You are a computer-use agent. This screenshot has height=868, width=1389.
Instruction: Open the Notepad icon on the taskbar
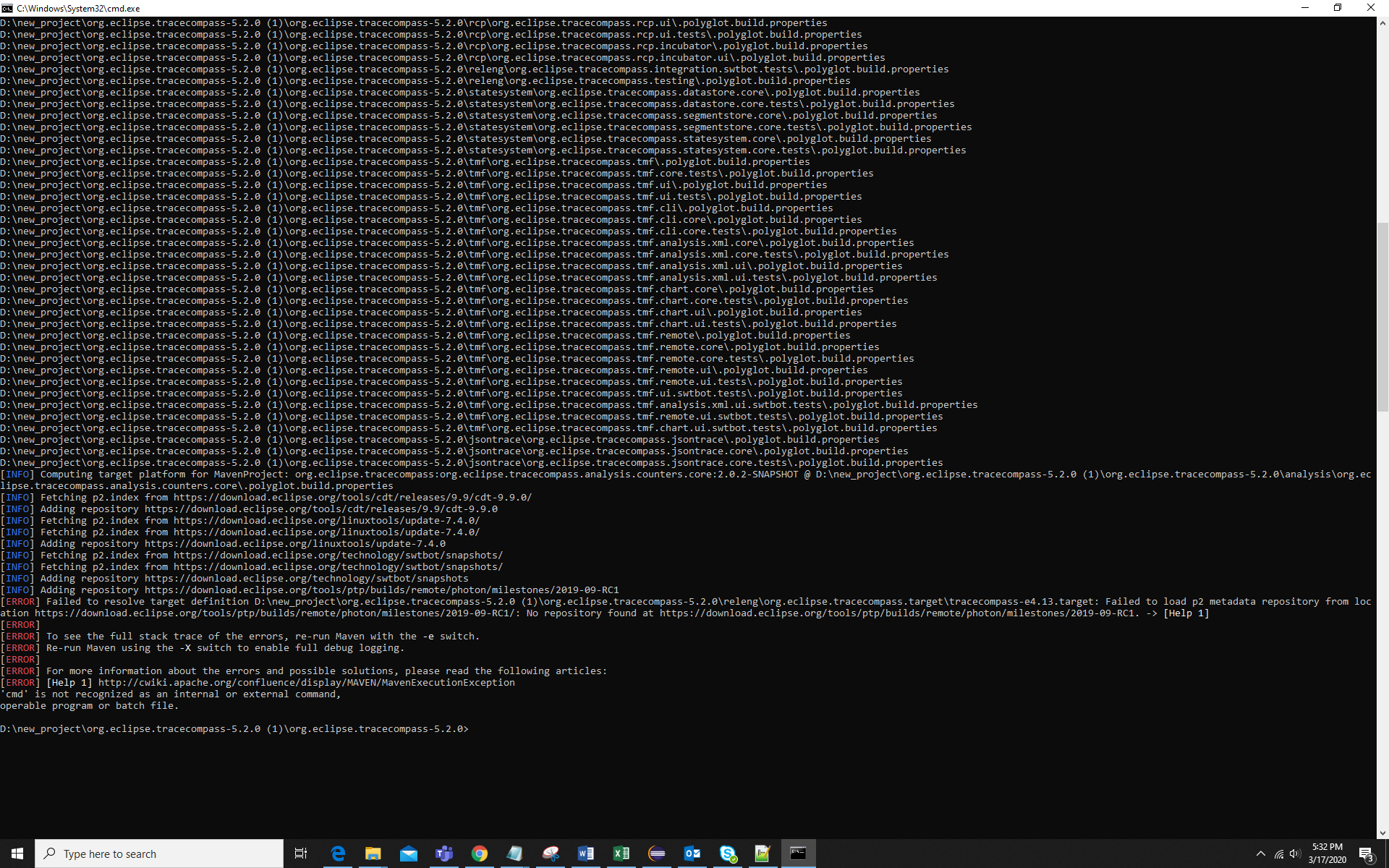pos(515,854)
